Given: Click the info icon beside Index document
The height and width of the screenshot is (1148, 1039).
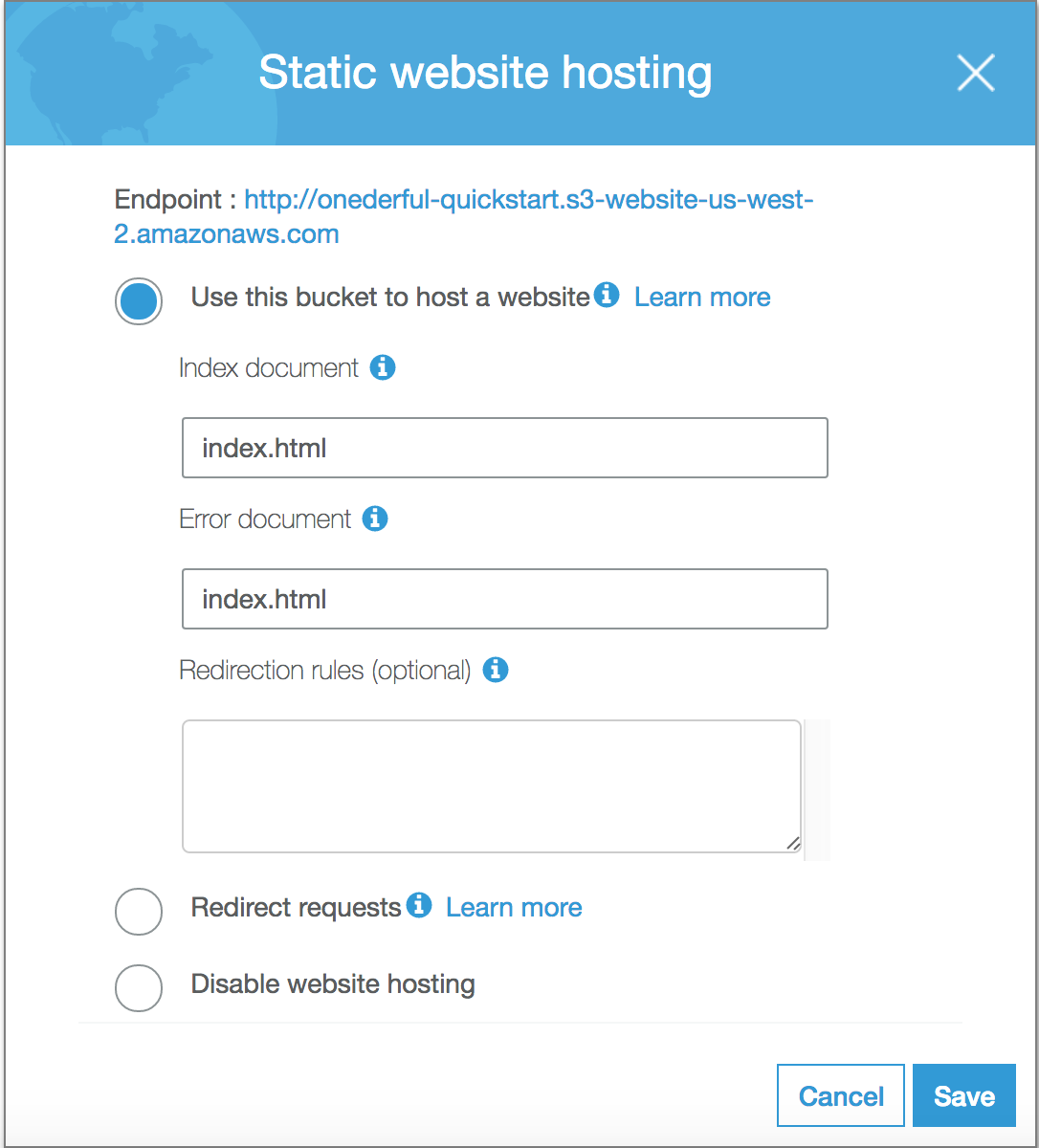Looking at the screenshot, I should (383, 367).
